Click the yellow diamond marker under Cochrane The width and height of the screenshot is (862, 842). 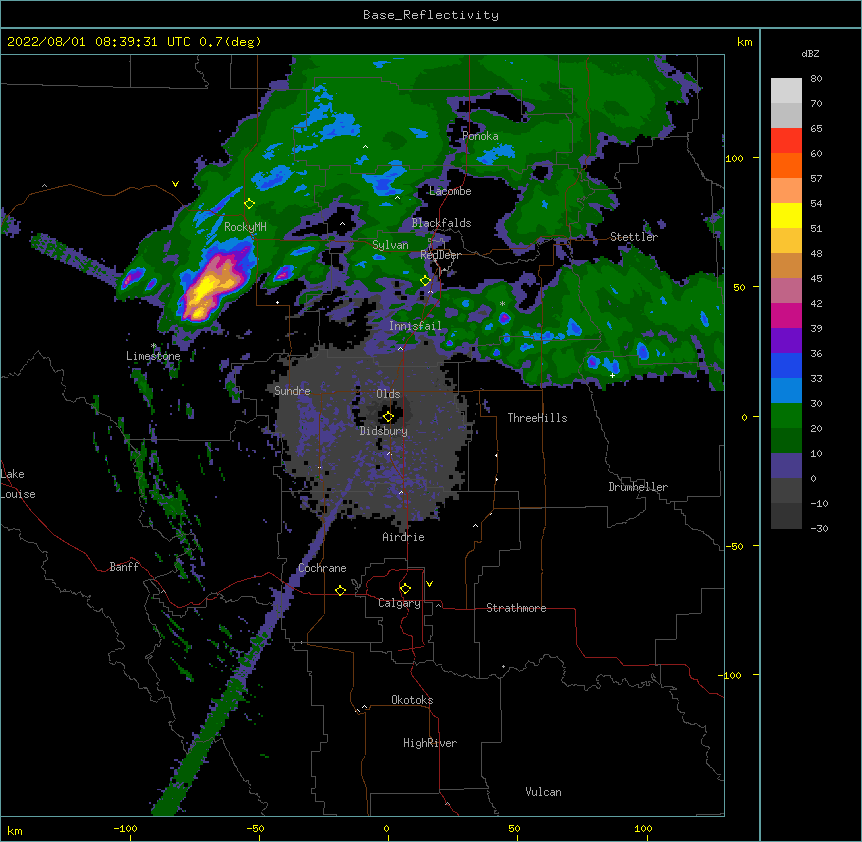[340, 590]
